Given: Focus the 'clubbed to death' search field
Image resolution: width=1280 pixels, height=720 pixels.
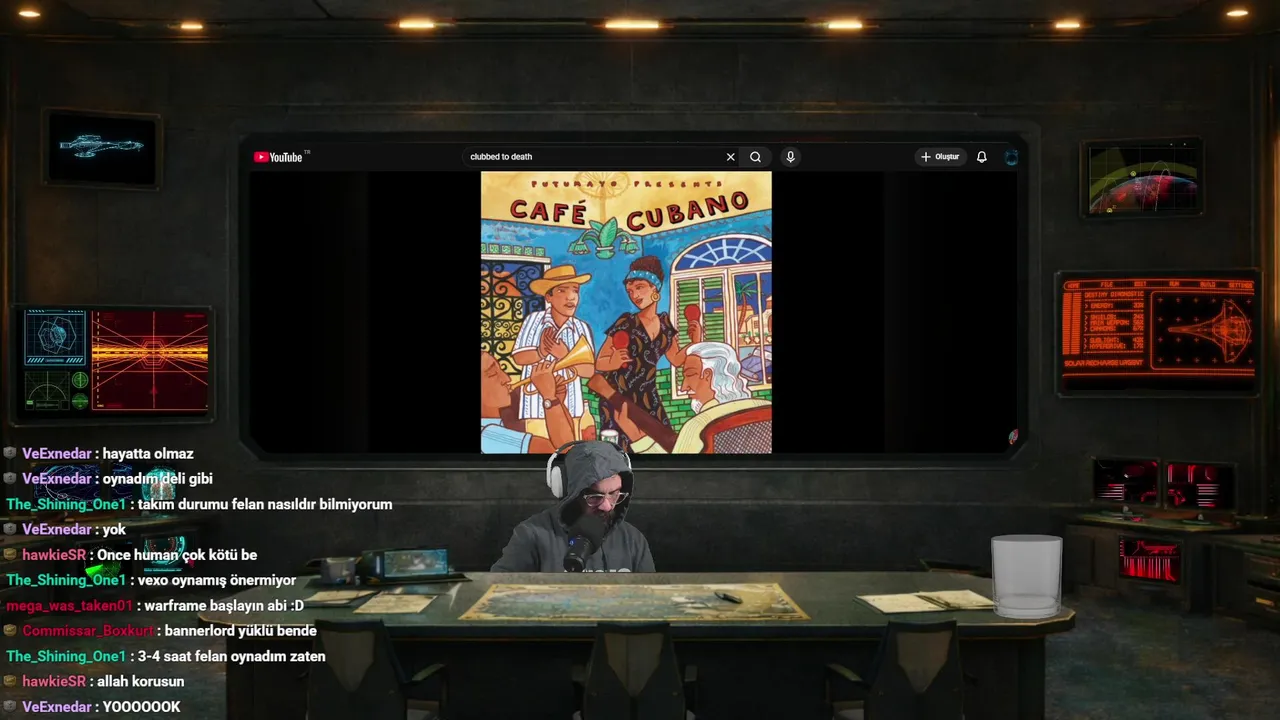Looking at the screenshot, I should pos(595,157).
